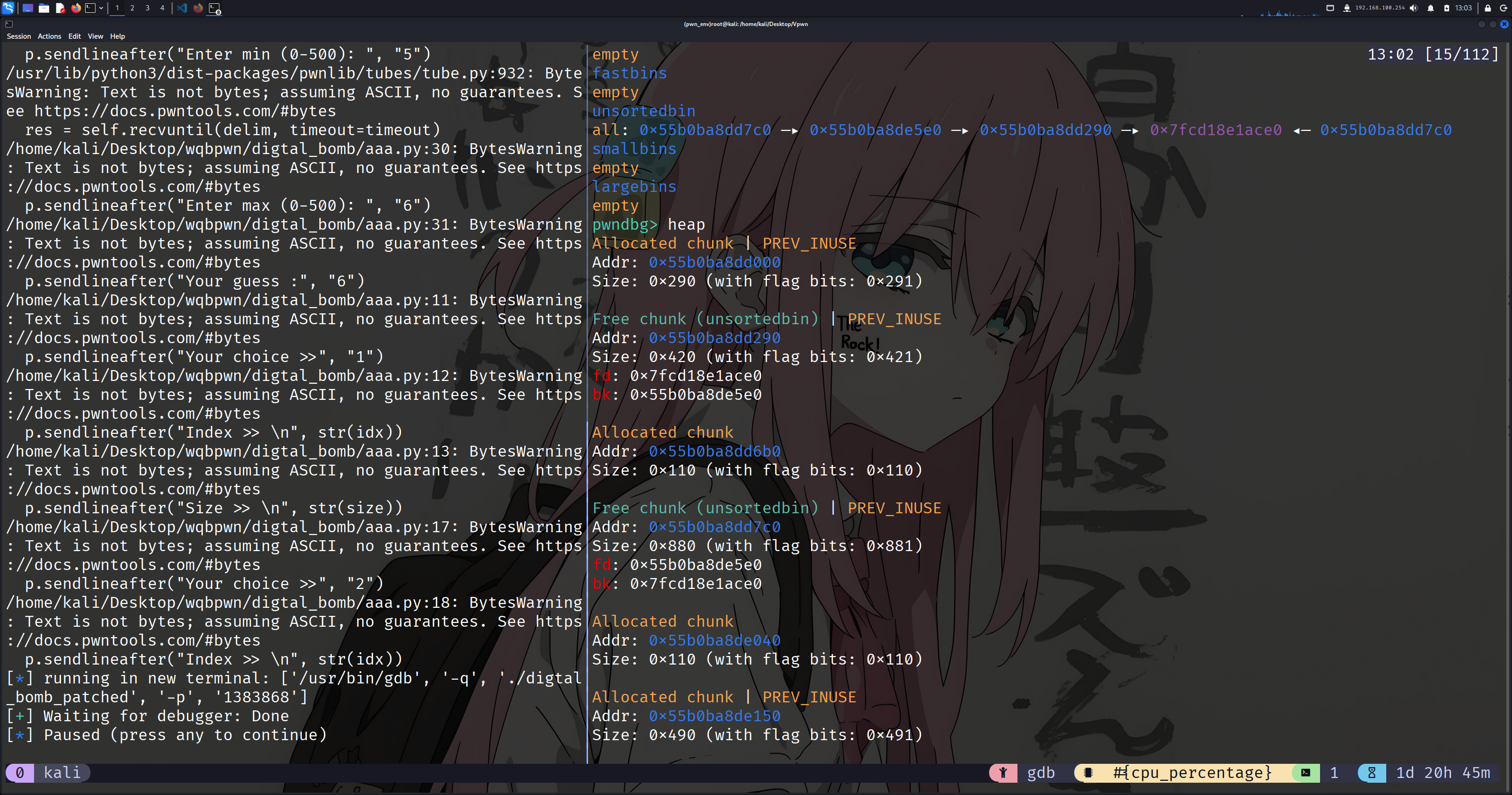Viewport: 1512px width, 795px height.
Task: Open the volume control icon
Action: click(x=1414, y=8)
